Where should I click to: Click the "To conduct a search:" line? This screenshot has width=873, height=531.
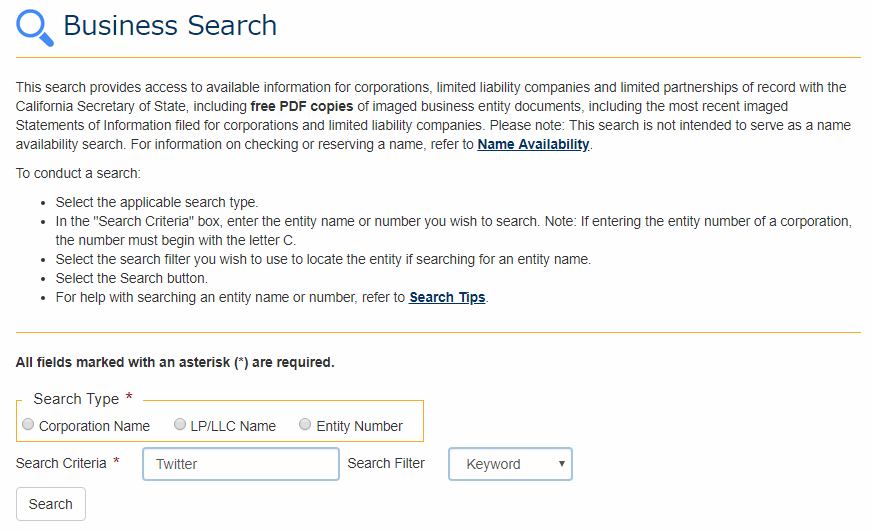[x=78, y=173]
